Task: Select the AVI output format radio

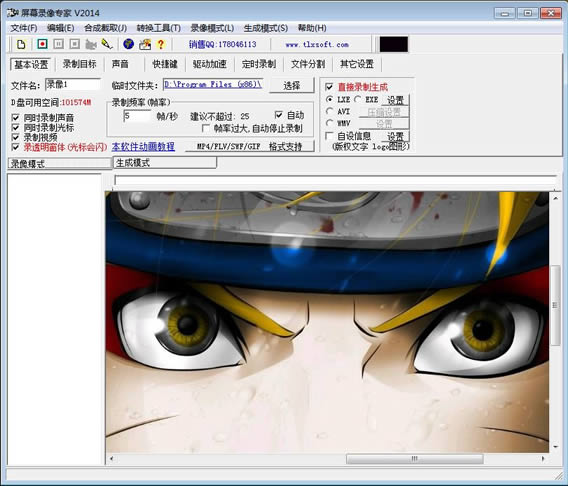Action: point(330,111)
